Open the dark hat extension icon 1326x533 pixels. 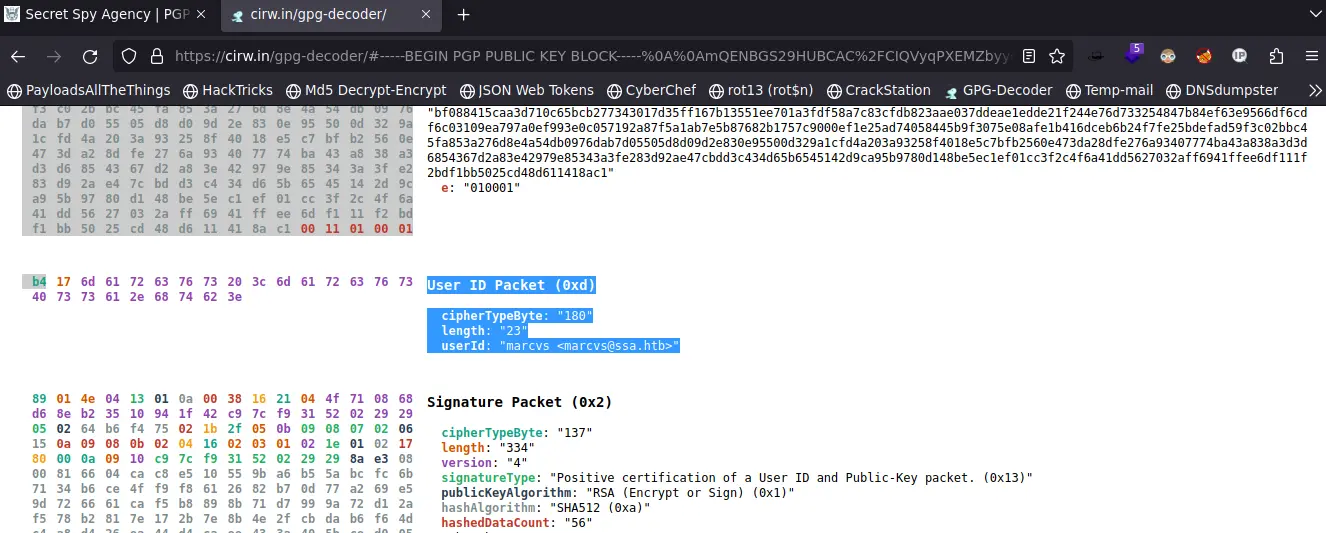click(x=1097, y=56)
